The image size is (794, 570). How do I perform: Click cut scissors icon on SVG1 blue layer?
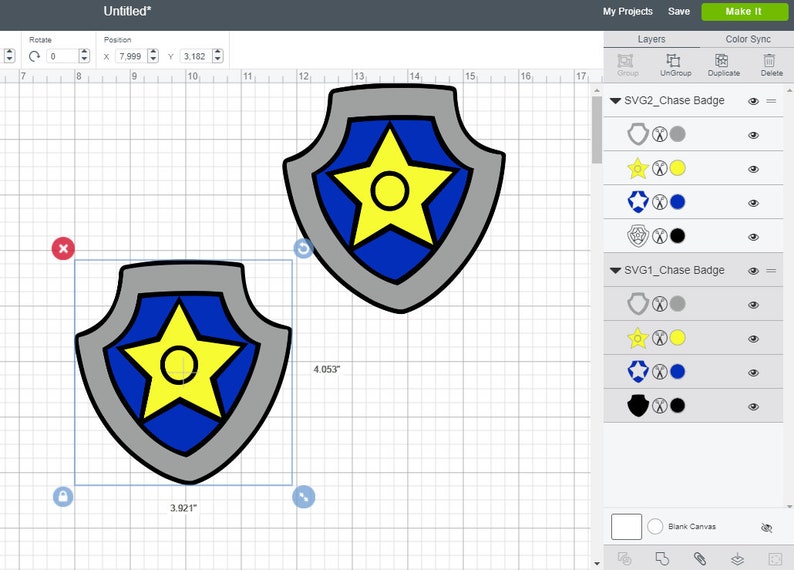(x=659, y=372)
